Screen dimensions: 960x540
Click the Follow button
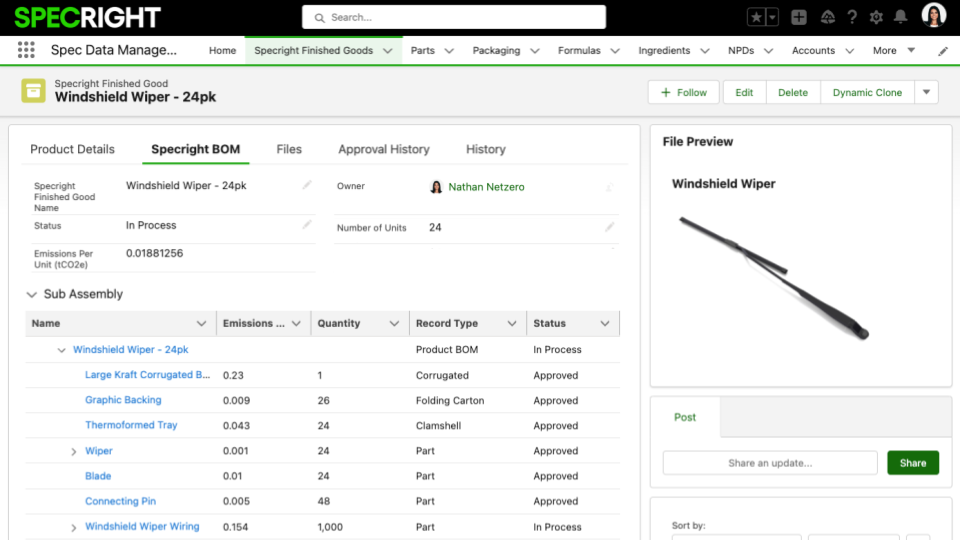click(684, 92)
